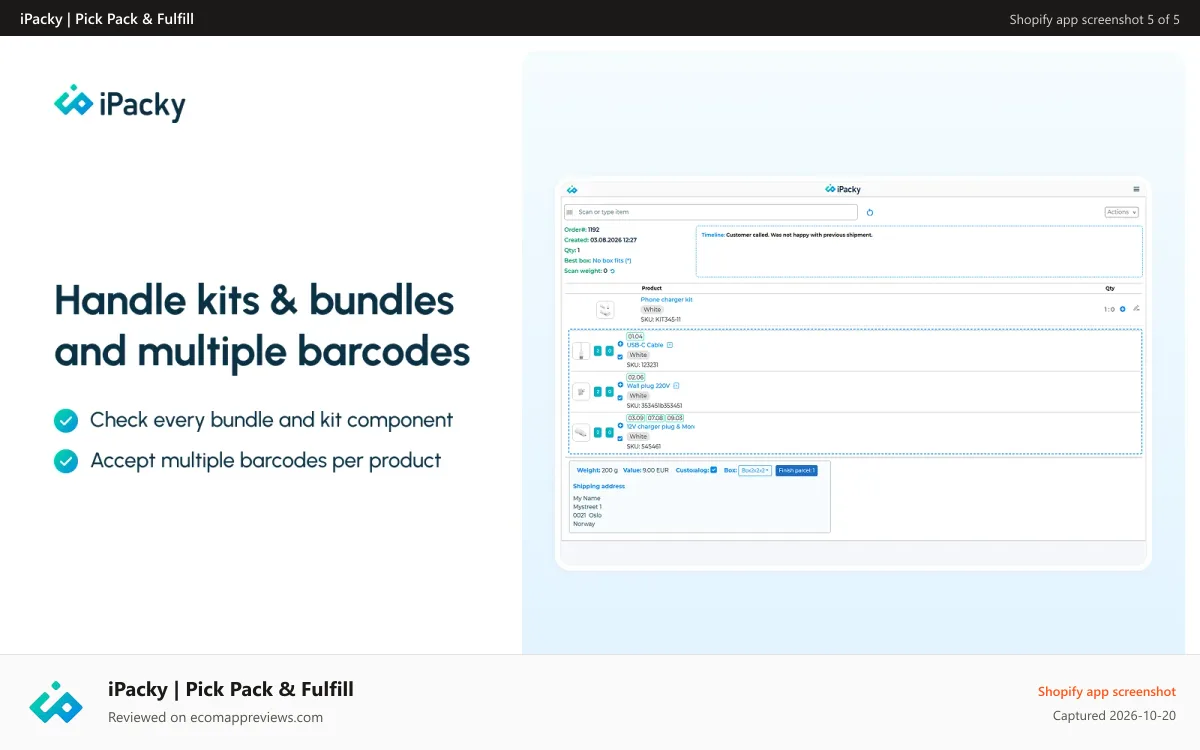The image size is (1200, 750).
Task: Click the plus icon in the Phone charger kit row
Action: click(x=1123, y=309)
